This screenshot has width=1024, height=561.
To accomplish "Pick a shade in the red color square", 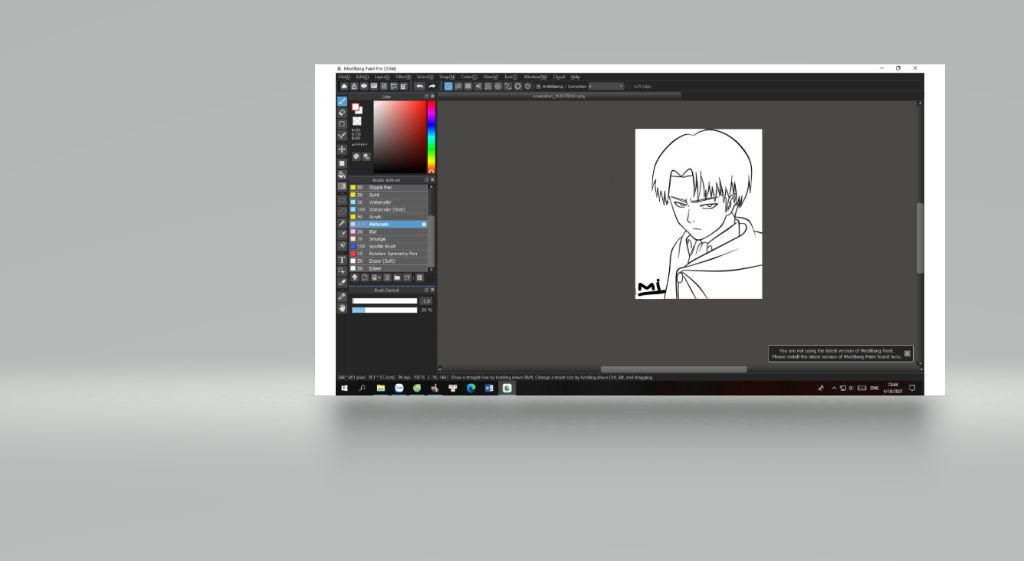I will point(400,137).
